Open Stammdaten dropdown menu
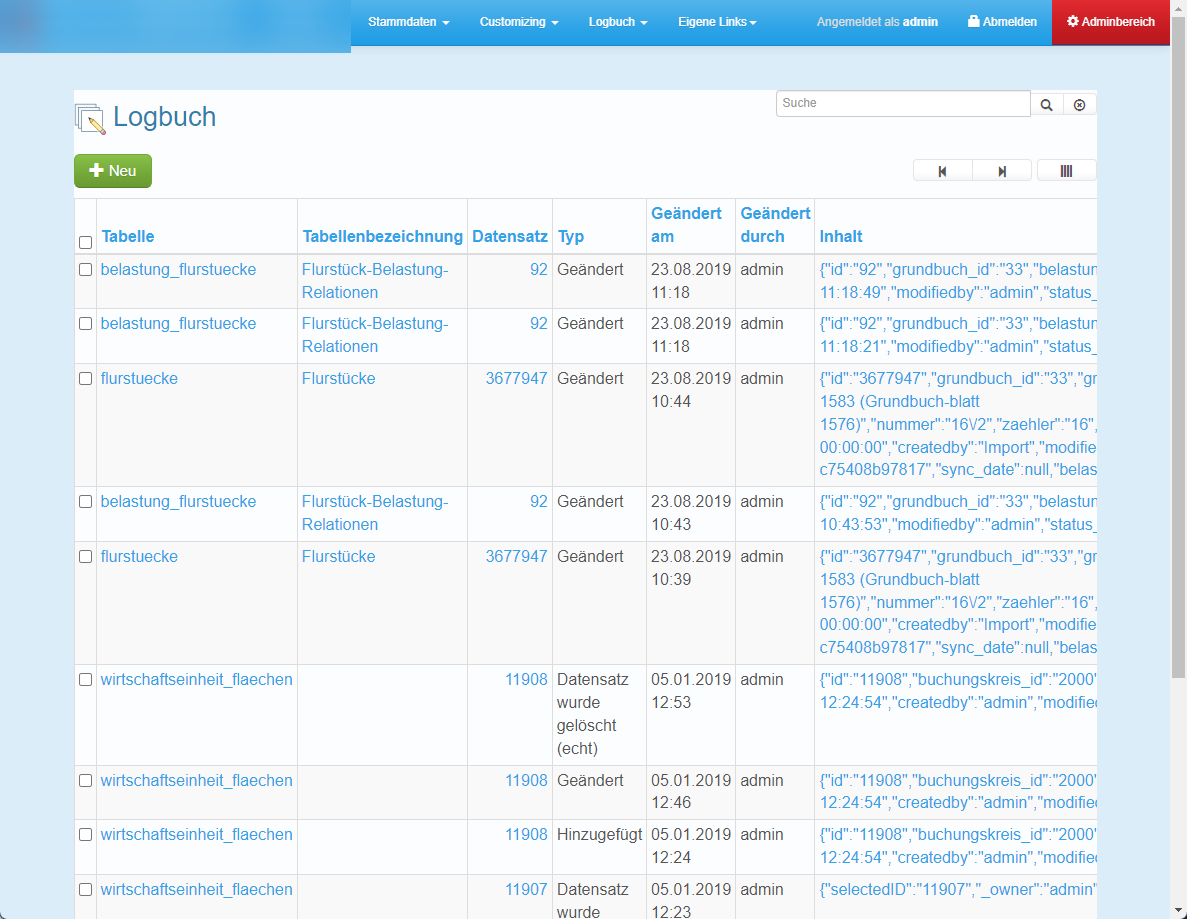Viewport: 1187px width, 919px height. click(x=409, y=22)
